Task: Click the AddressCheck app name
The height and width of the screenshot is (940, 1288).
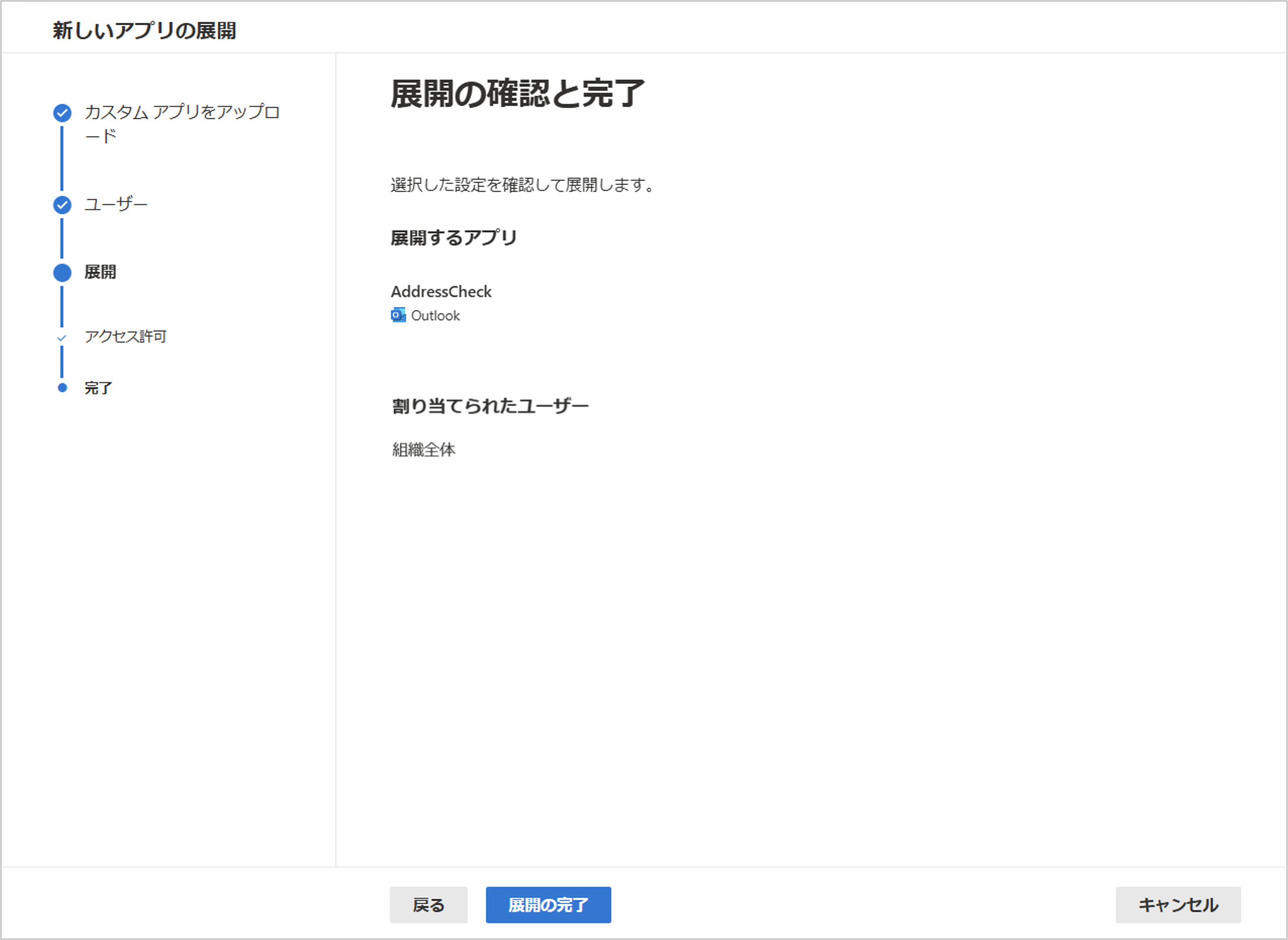Action: [x=441, y=291]
